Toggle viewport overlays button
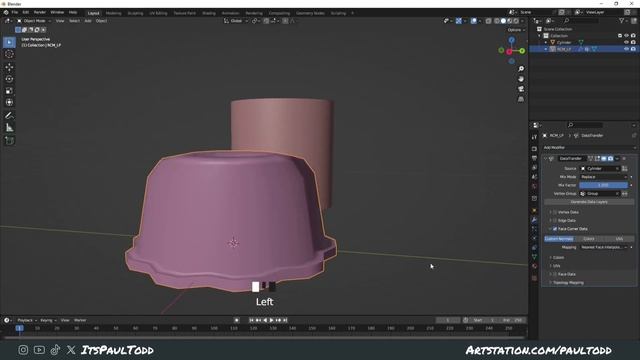Image resolution: width=640 pixels, height=360 pixels. 473,21
